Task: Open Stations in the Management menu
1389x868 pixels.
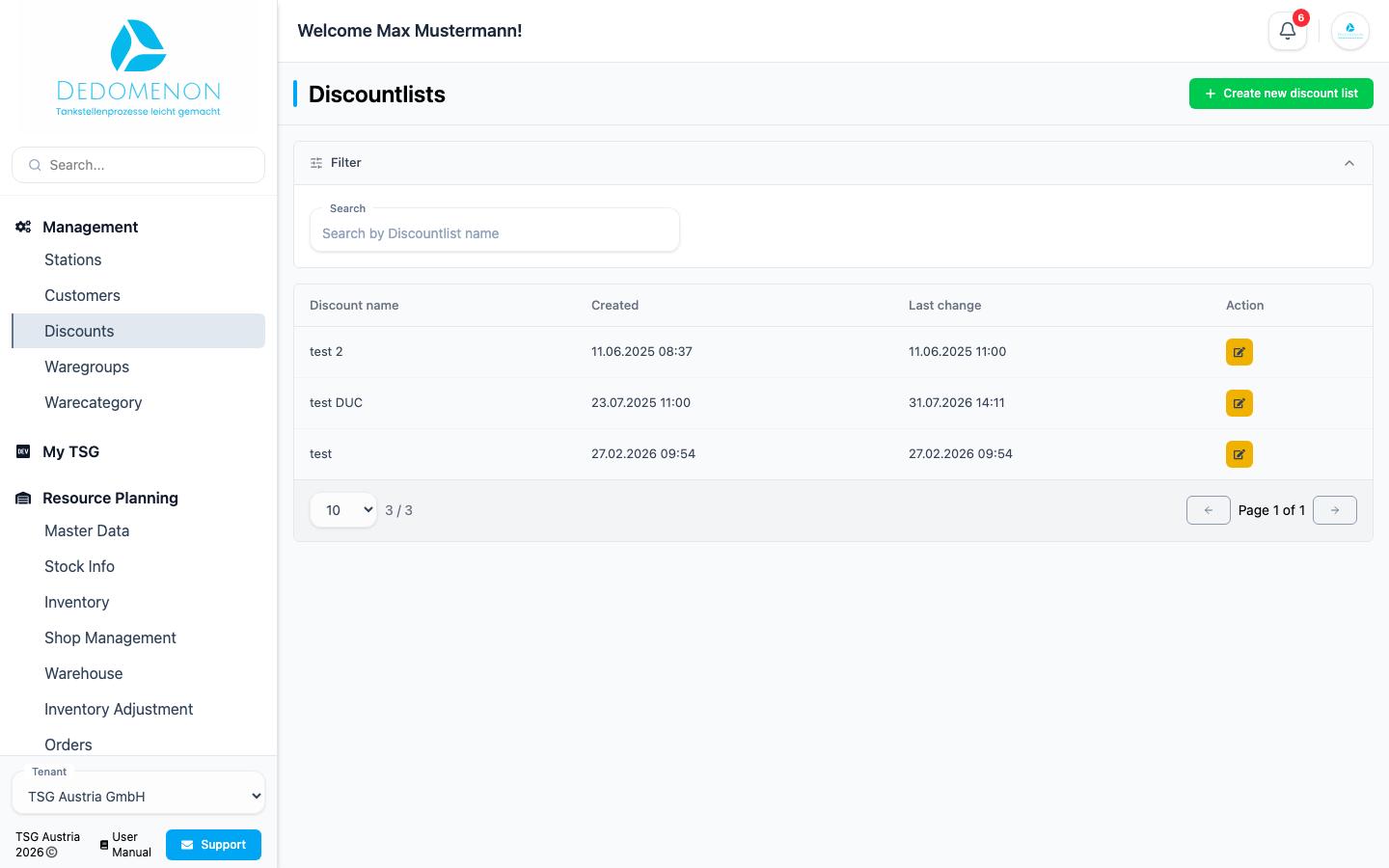Action: [72, 259]
